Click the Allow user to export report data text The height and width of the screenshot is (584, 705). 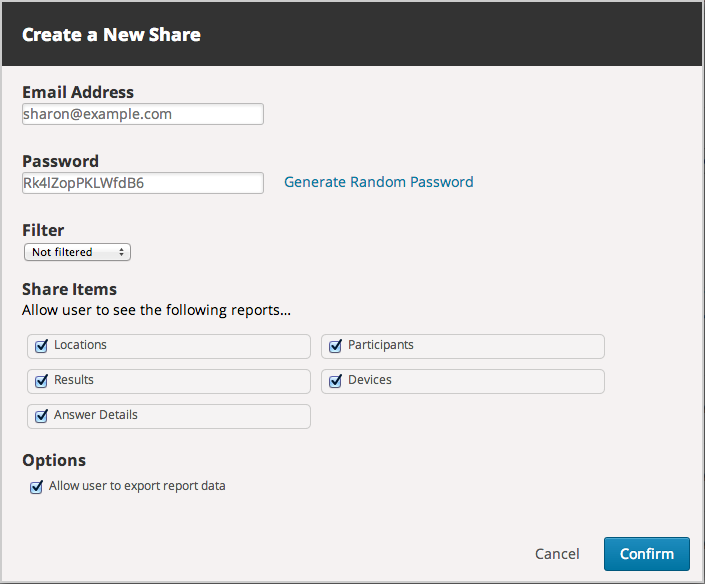pos(137,487)
